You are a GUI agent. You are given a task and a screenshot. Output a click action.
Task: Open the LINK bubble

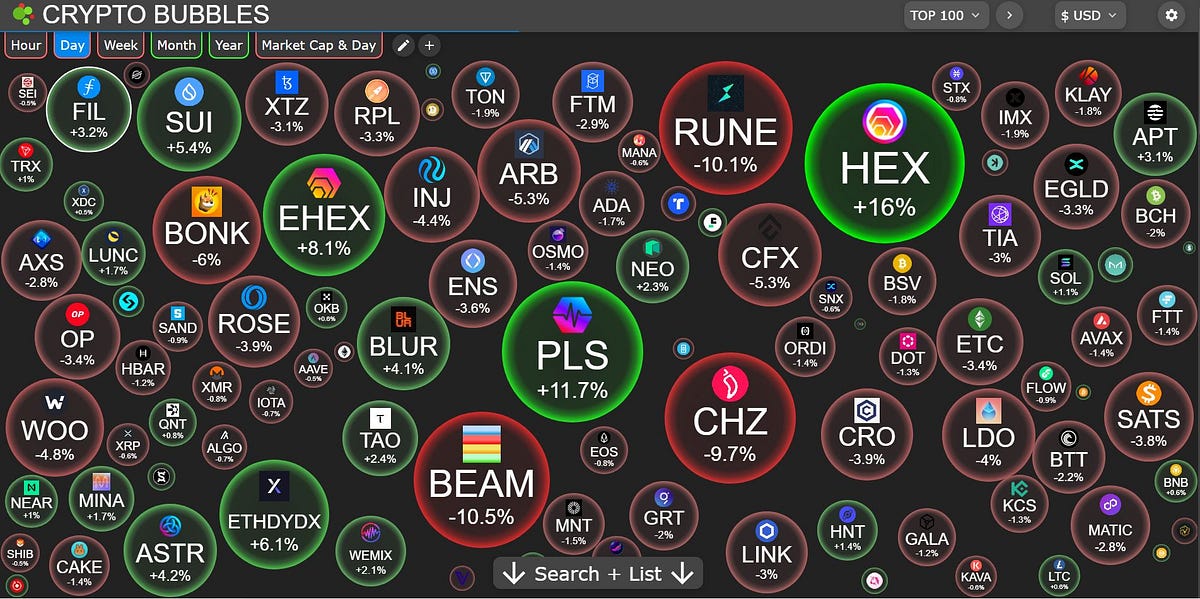767,553
